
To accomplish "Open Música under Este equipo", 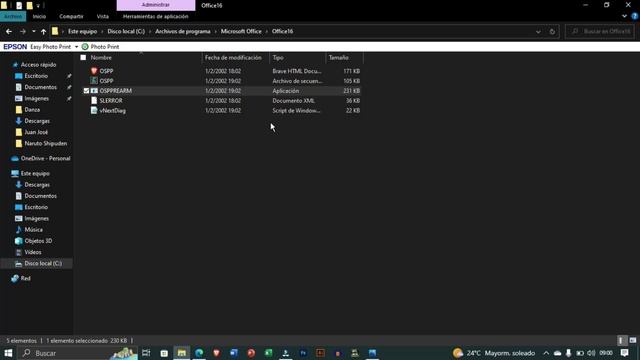I will (33, 229).
